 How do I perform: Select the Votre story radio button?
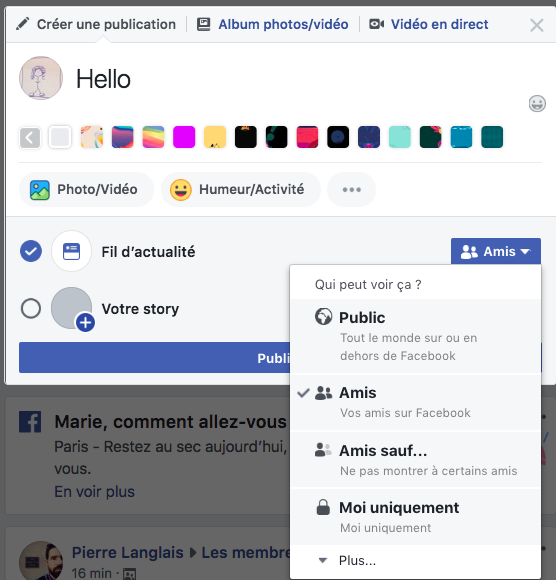tap(31, 308)
